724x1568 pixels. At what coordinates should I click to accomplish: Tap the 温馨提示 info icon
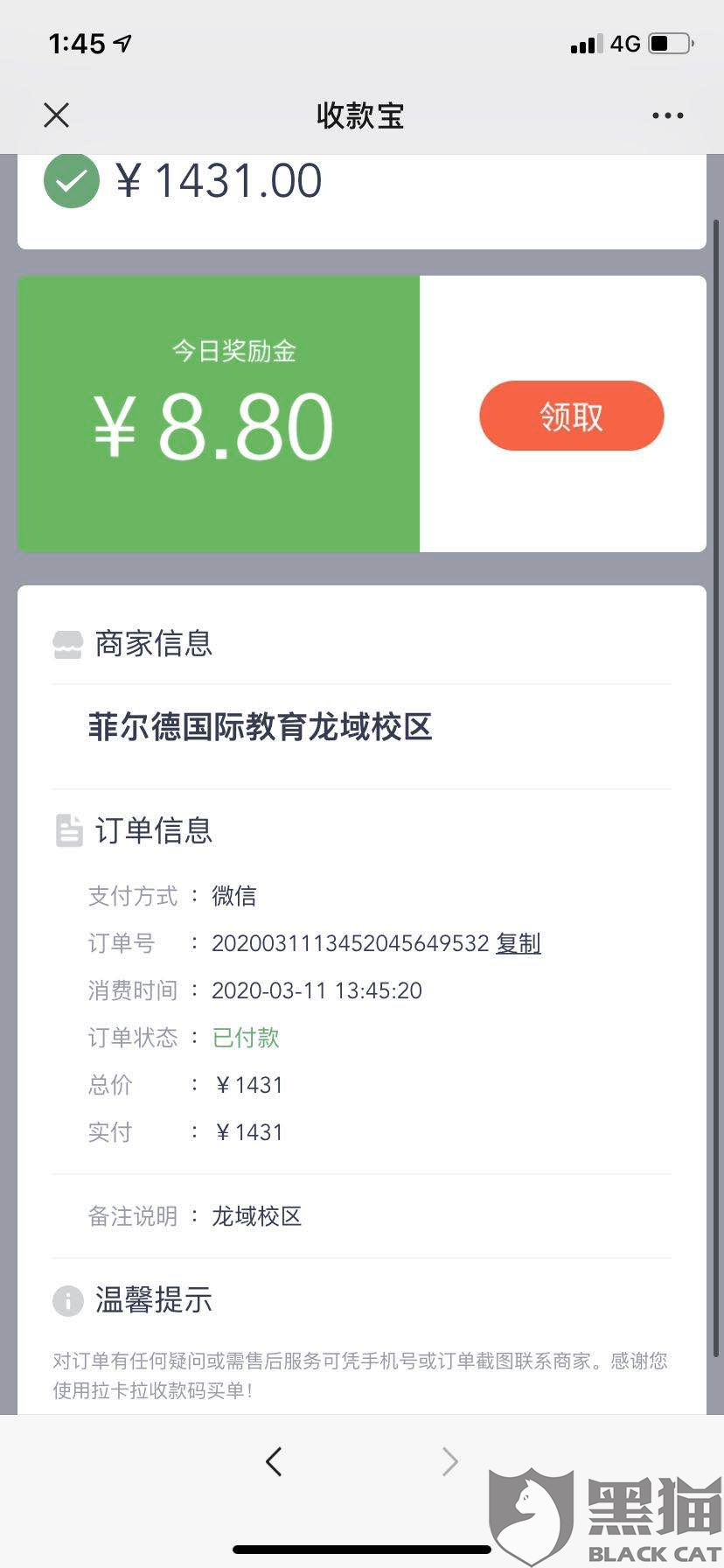(68, 1300)
